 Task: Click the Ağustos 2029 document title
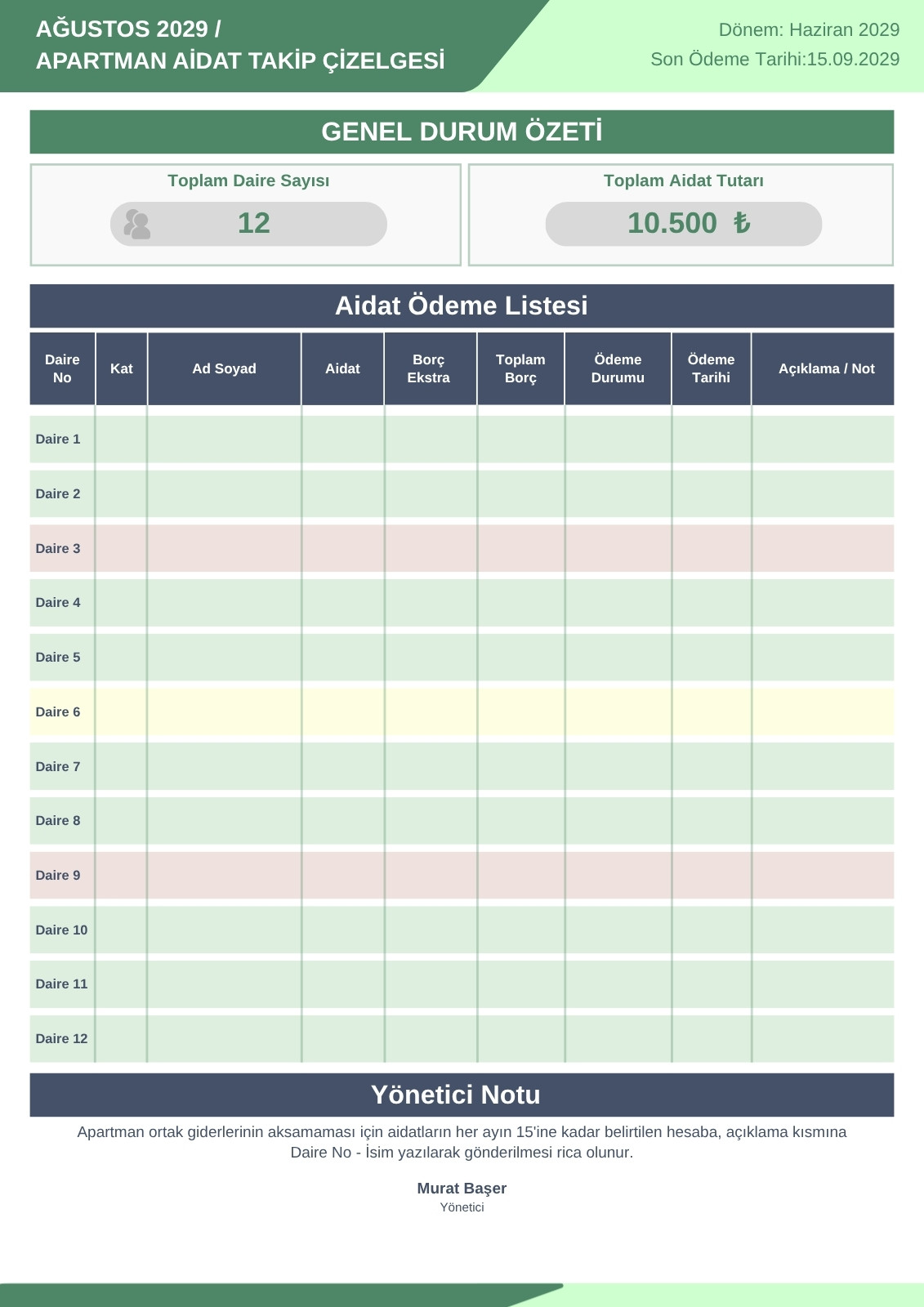(x=240, y=45)
